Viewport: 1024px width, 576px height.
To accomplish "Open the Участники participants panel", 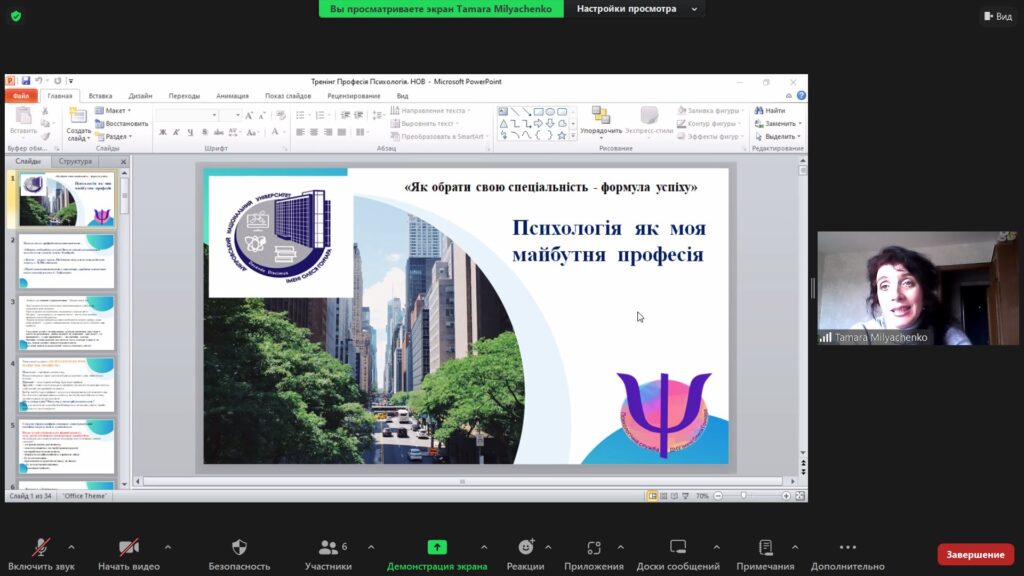I will tap(328, 554).
